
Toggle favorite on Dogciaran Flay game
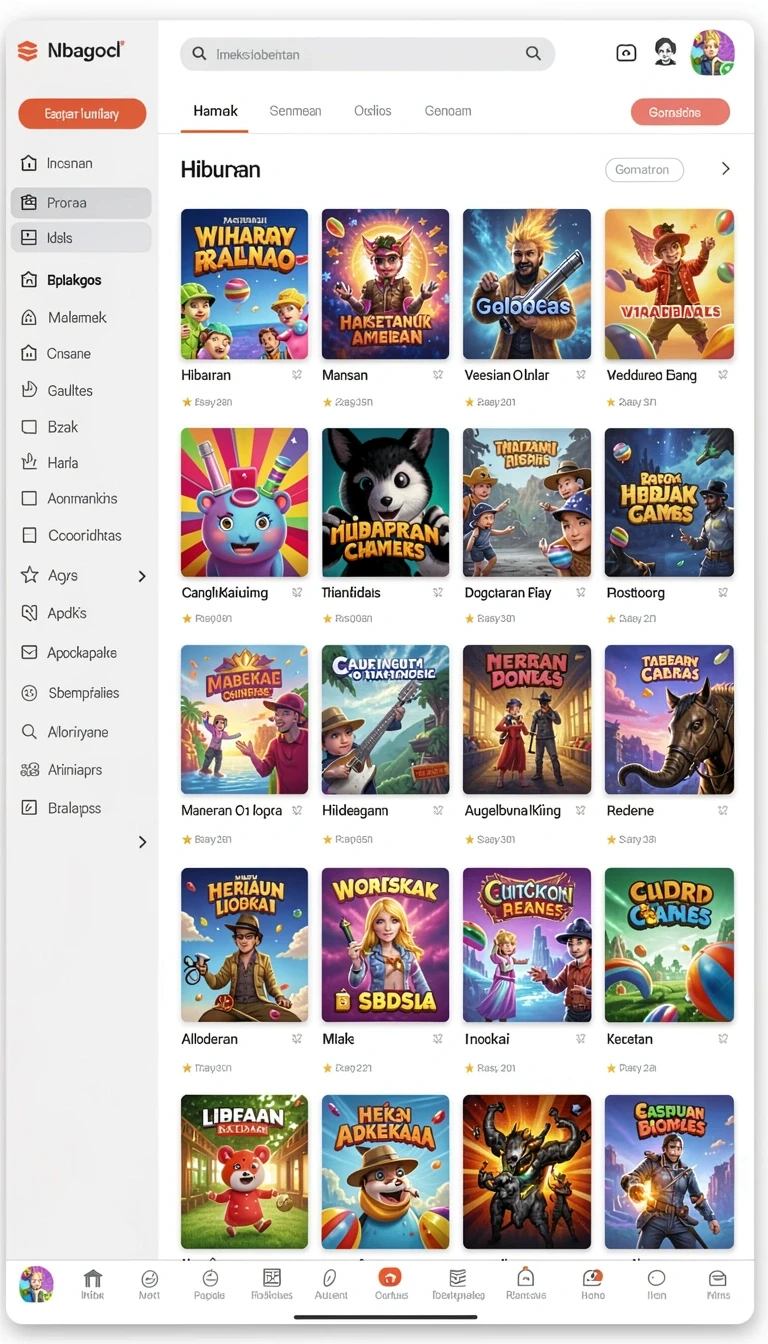(x=580, y=592)
